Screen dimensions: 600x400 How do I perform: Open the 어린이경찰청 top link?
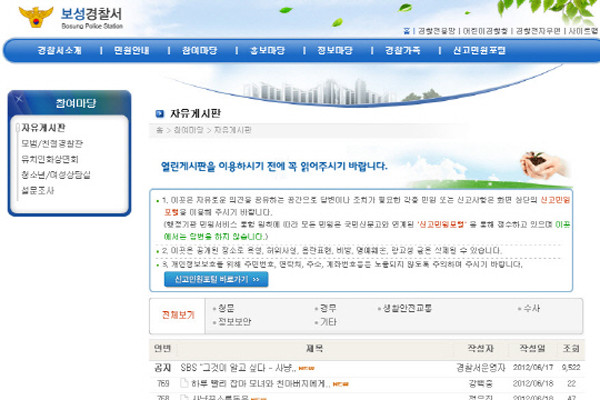click(485, 31)
